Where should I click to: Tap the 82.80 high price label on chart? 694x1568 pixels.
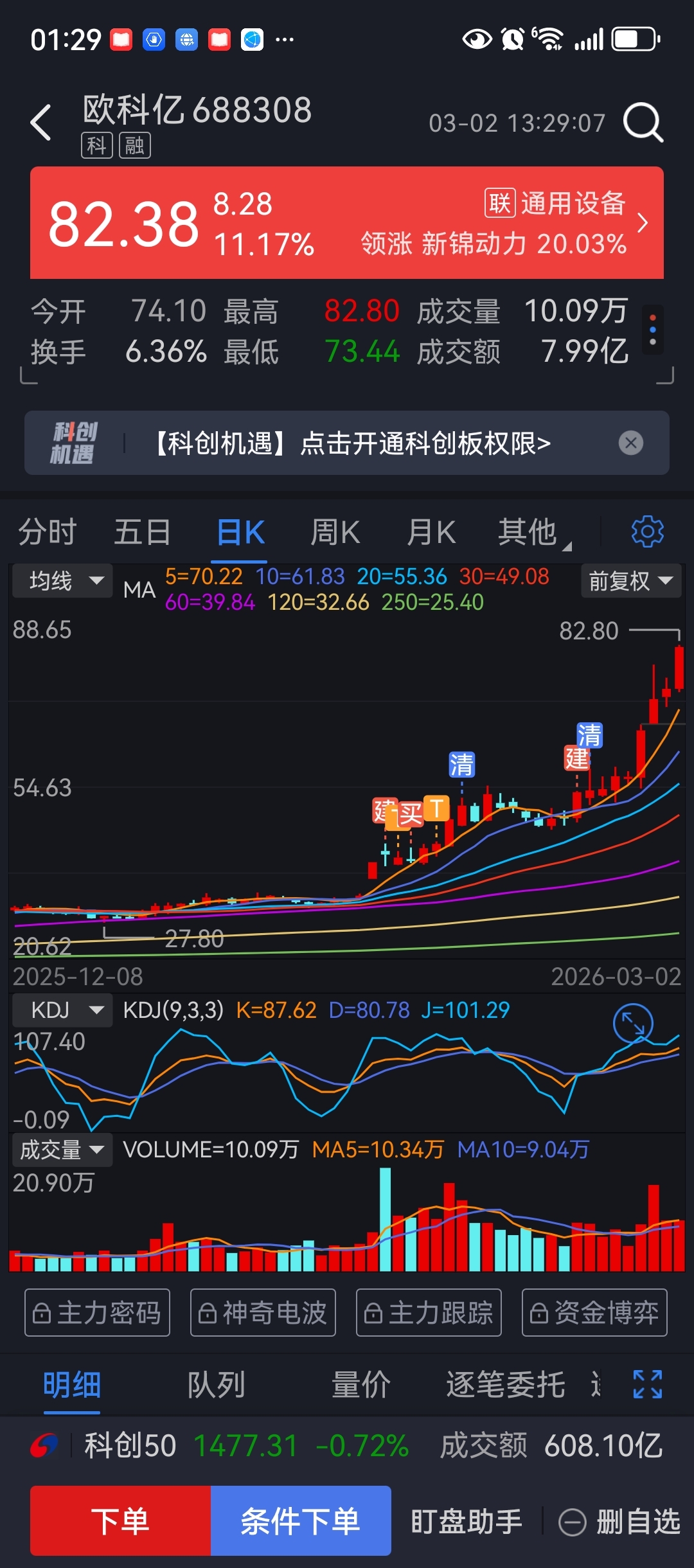589,631
